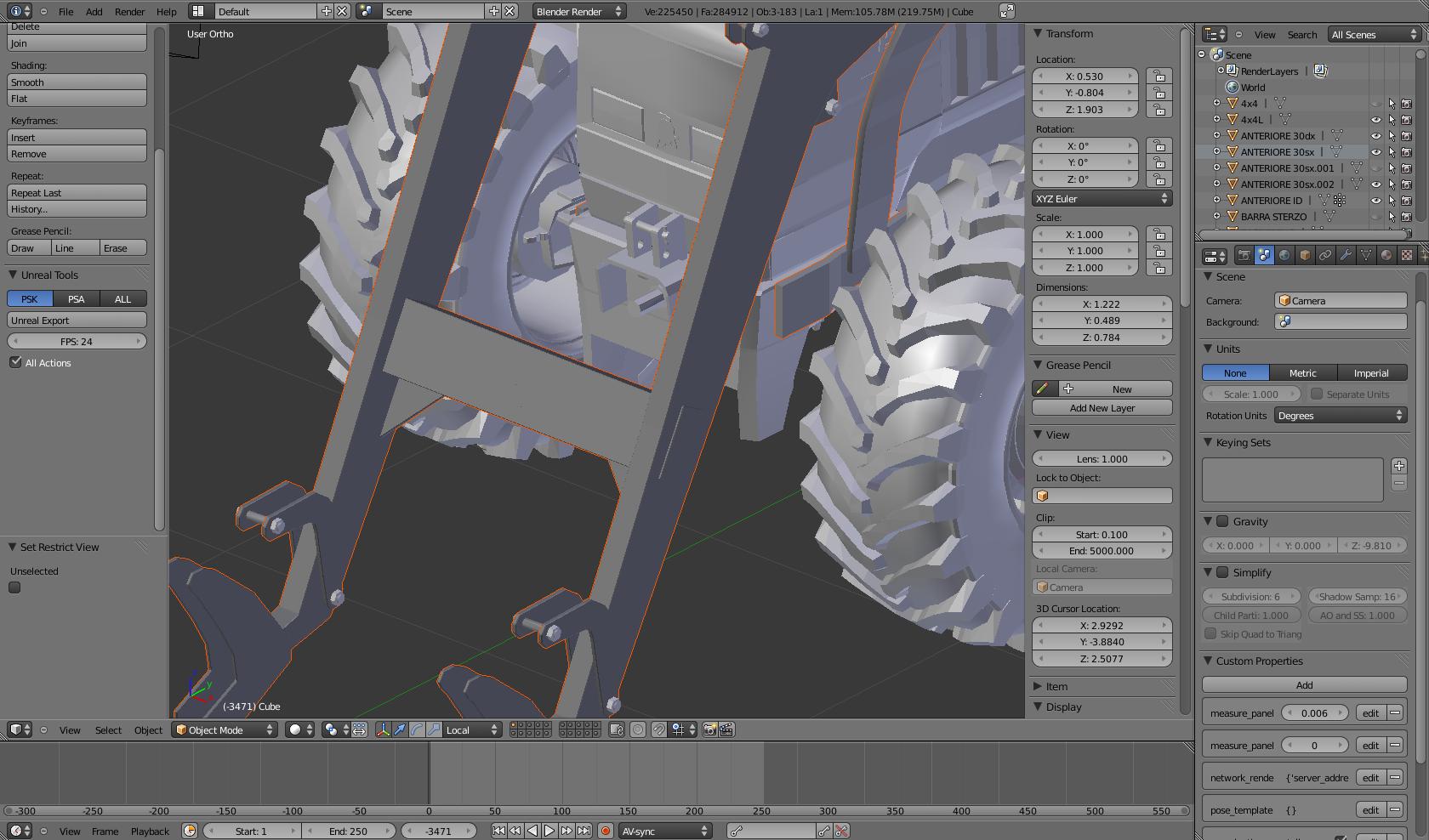Open the File menu
This screenshot has width=1429, height=840.
click(65, 11)
